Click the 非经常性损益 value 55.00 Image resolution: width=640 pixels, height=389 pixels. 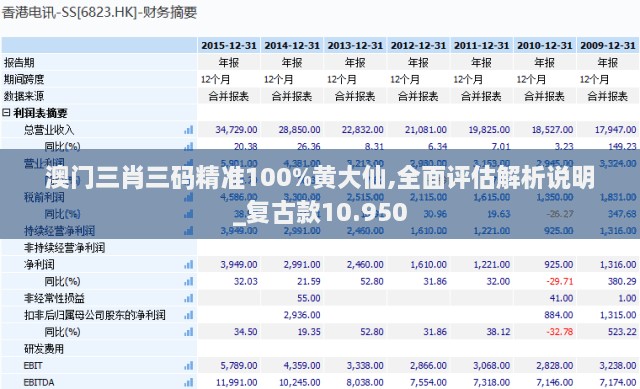(x=309, y=298)
